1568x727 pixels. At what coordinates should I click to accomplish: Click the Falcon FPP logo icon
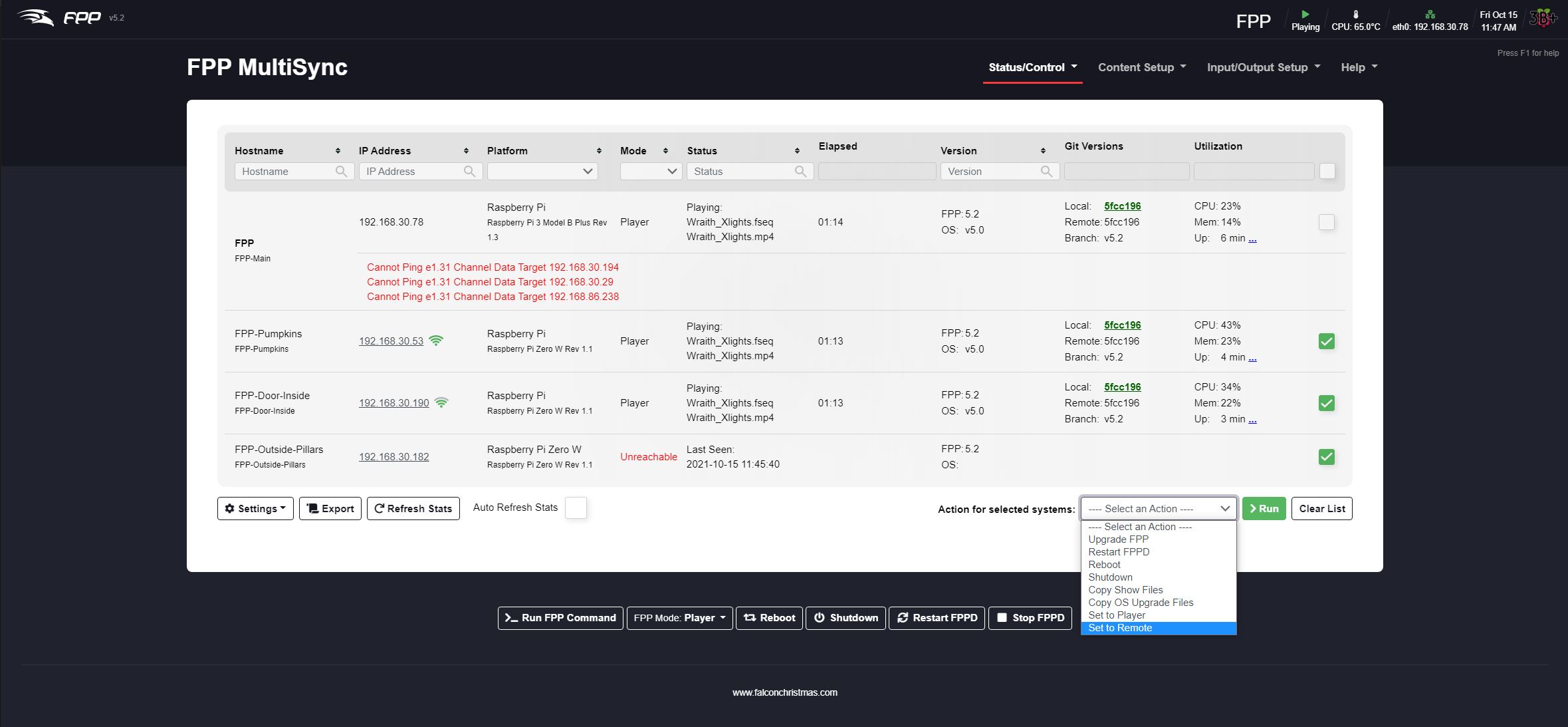click(35, 17)
